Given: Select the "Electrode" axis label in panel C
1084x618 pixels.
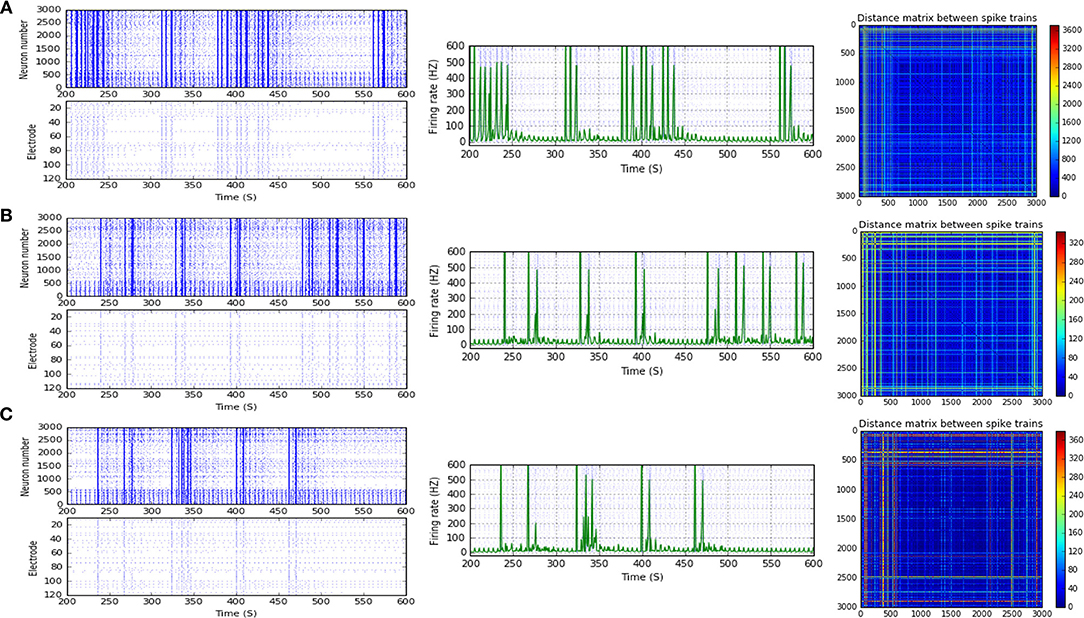Looking at the screenshot, I should tap(32, 560).
